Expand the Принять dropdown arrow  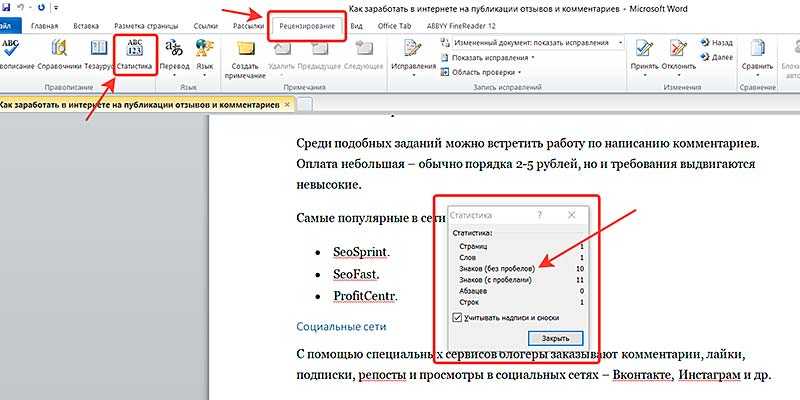point(645,75)
